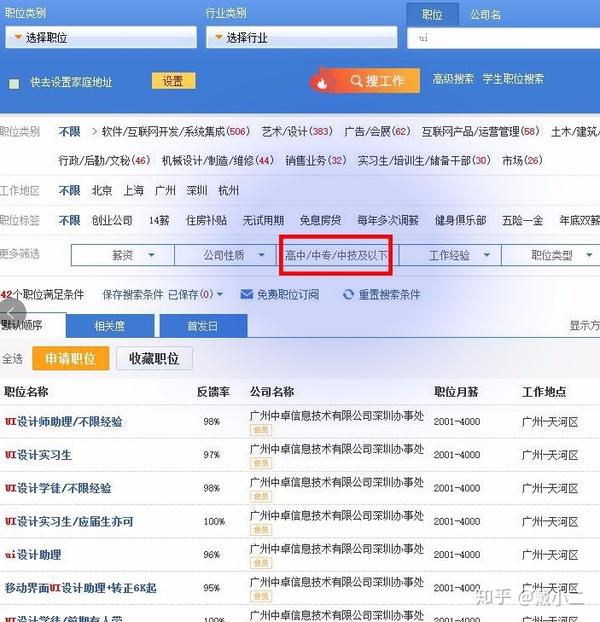The image size is (600, 622).
Task: Click the flame icon beside 搜工作
Action: tap(322, 82)
